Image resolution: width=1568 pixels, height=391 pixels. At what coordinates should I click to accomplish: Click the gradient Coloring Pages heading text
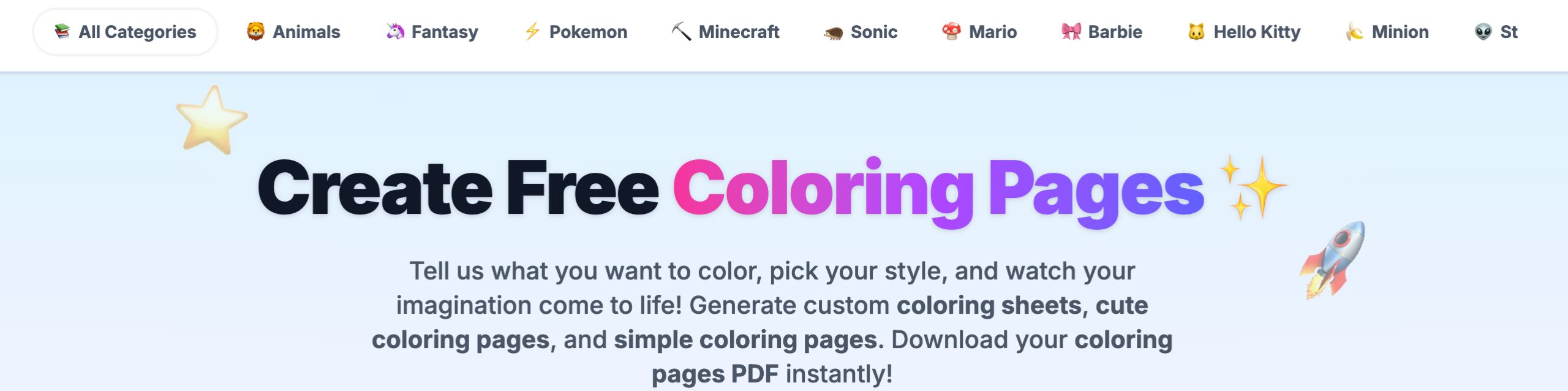938,190
